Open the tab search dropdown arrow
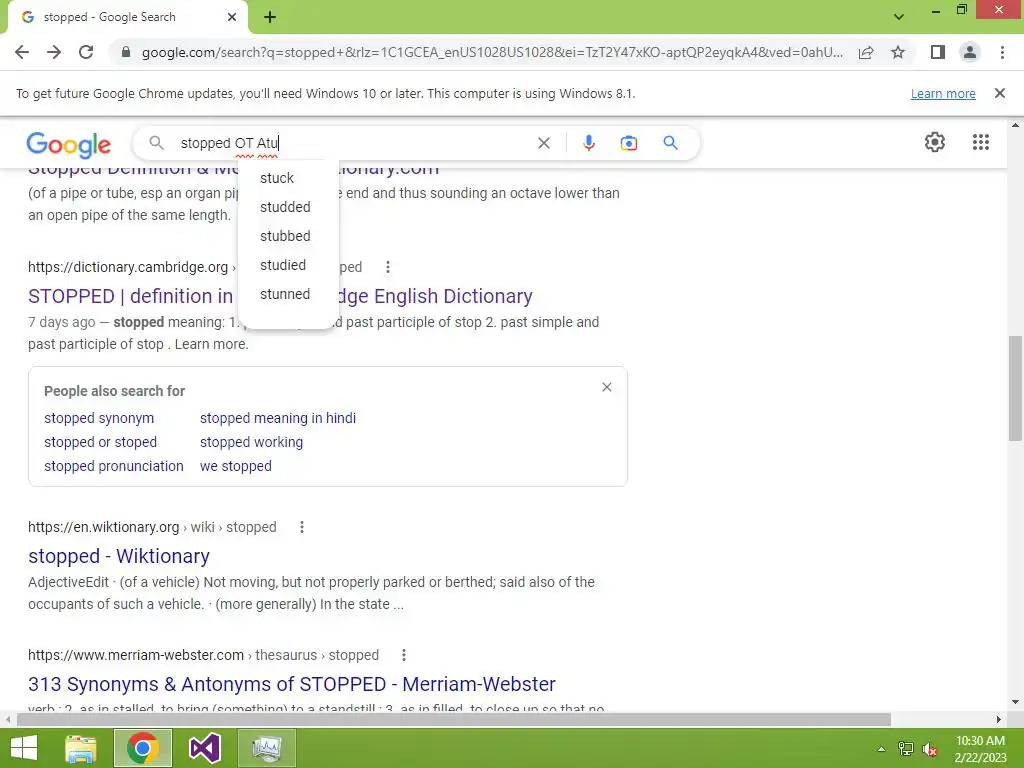 tap(899, 17)
